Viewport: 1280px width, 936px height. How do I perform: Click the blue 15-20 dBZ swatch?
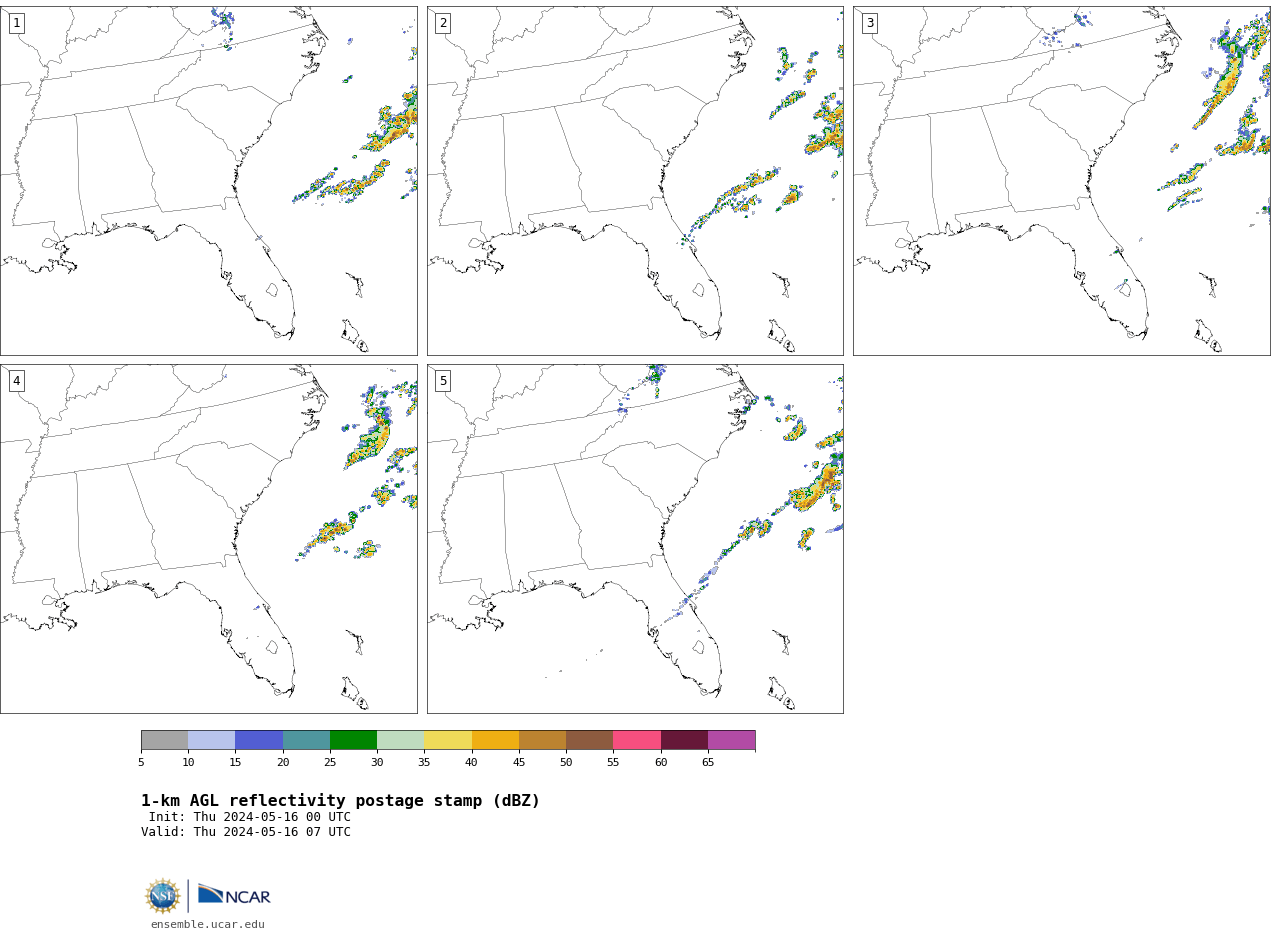(259, 740)
